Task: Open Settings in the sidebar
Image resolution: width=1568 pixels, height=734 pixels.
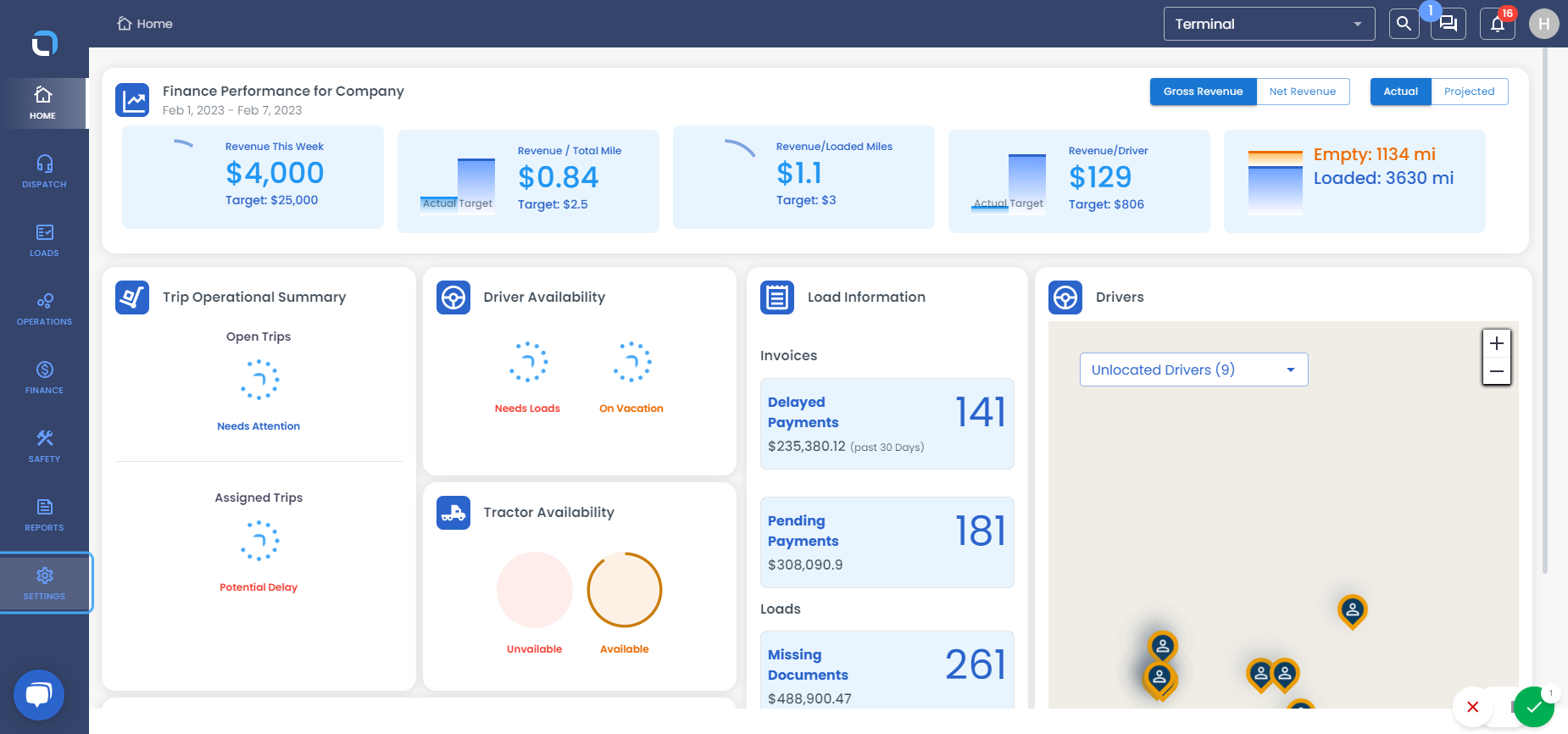Action: click(44, 583)
